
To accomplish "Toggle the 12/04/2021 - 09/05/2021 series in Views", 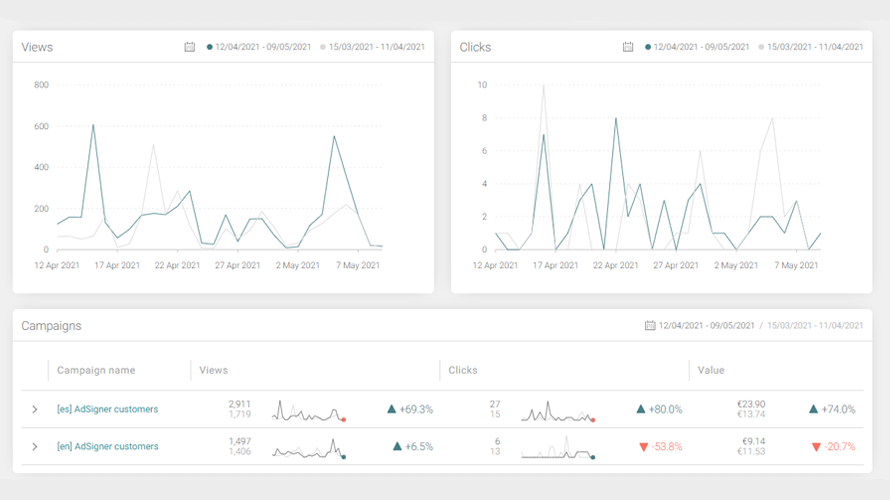I will tap(259, 47).
